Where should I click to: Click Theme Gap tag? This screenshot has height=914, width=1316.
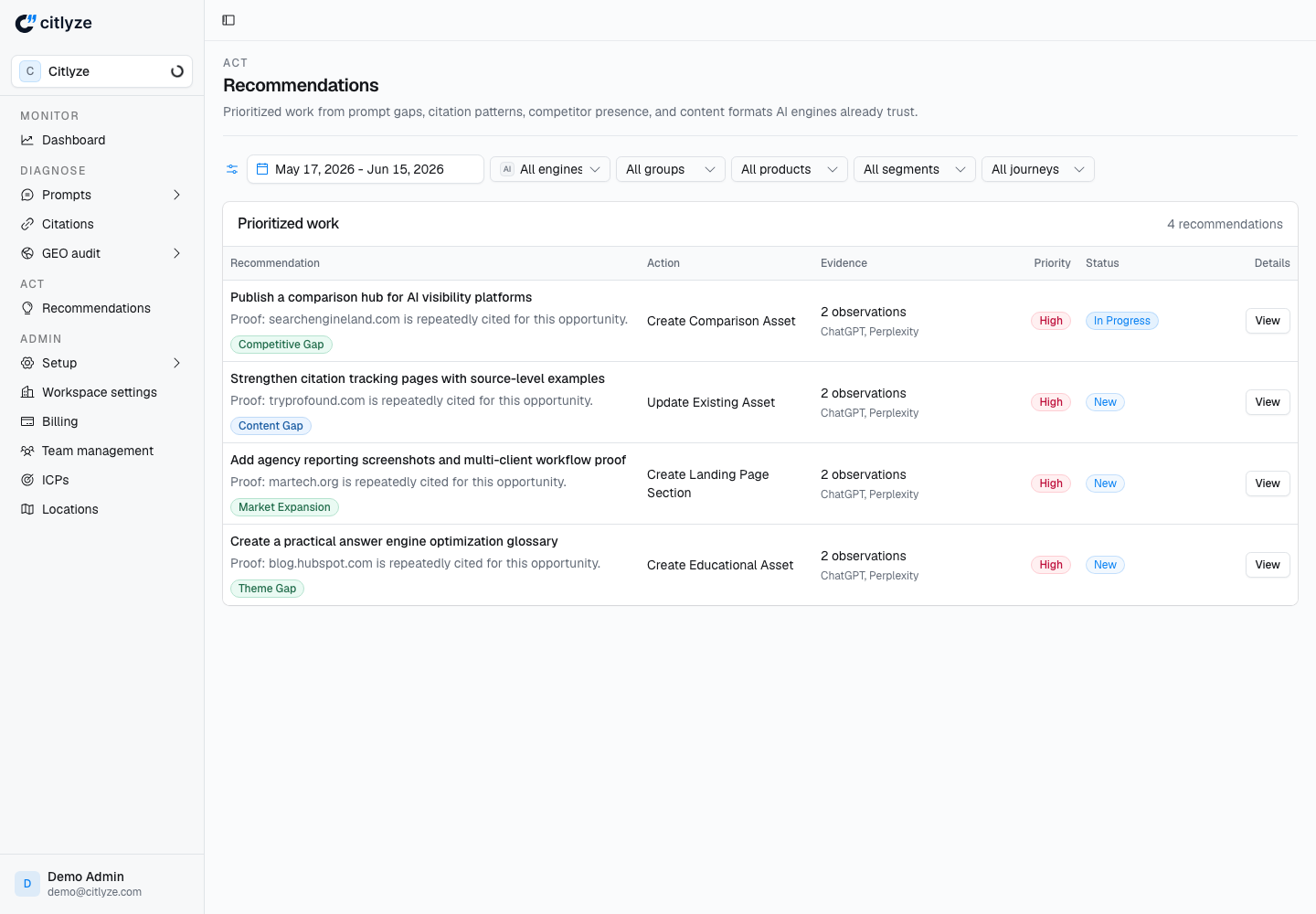(x=267, y=589)
